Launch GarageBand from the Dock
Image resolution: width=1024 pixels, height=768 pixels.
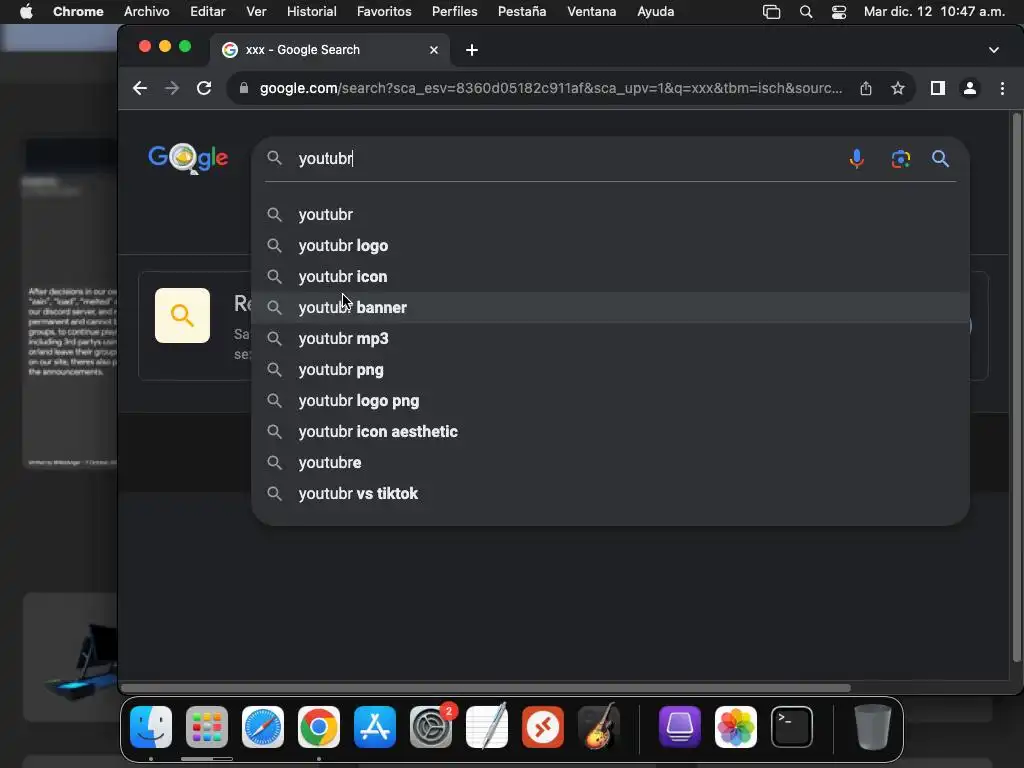pos(599,726)
